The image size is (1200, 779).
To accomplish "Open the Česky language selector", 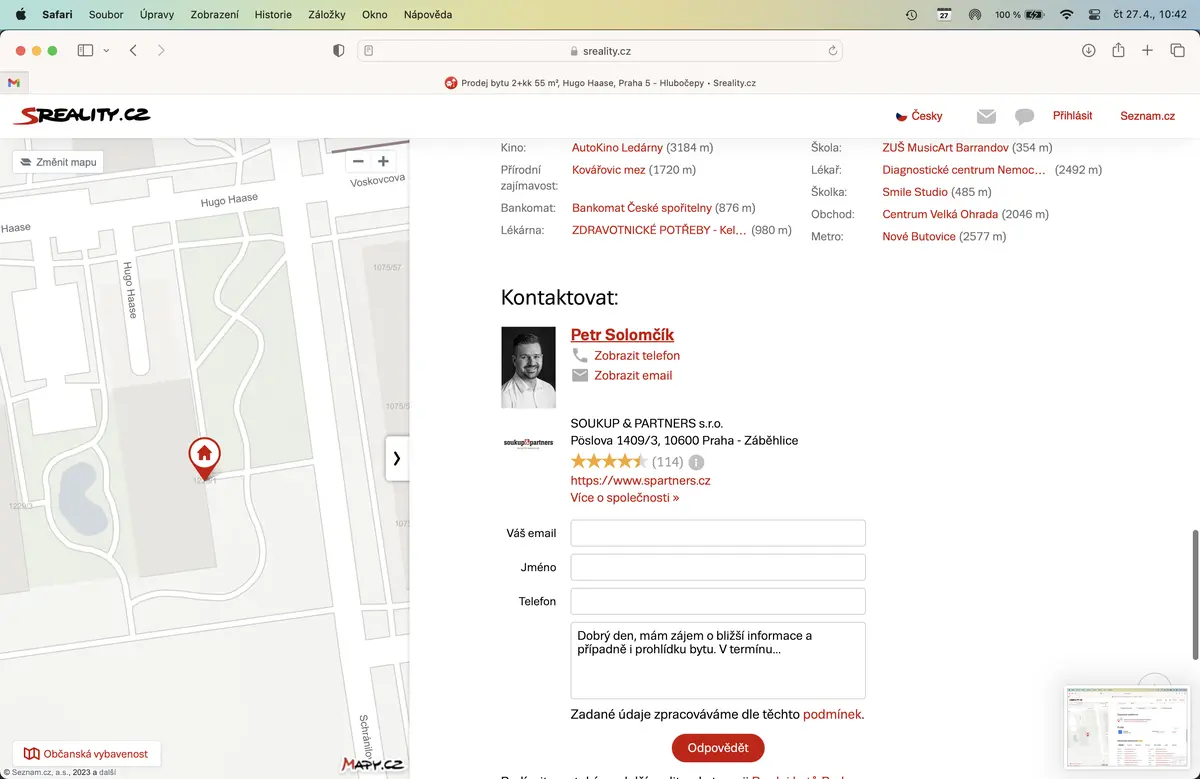I will 919,116.
